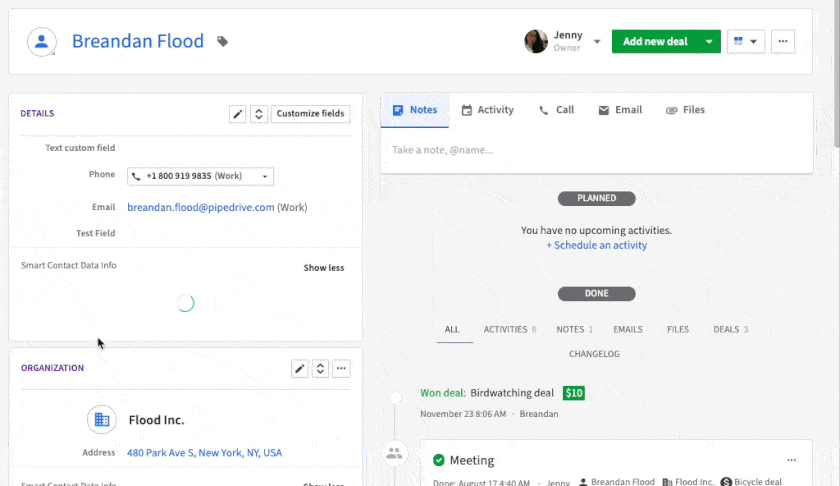Select the ACTIVITIES filter tab
Viewport: 840px width, 486px height.
tap(509, 330)
